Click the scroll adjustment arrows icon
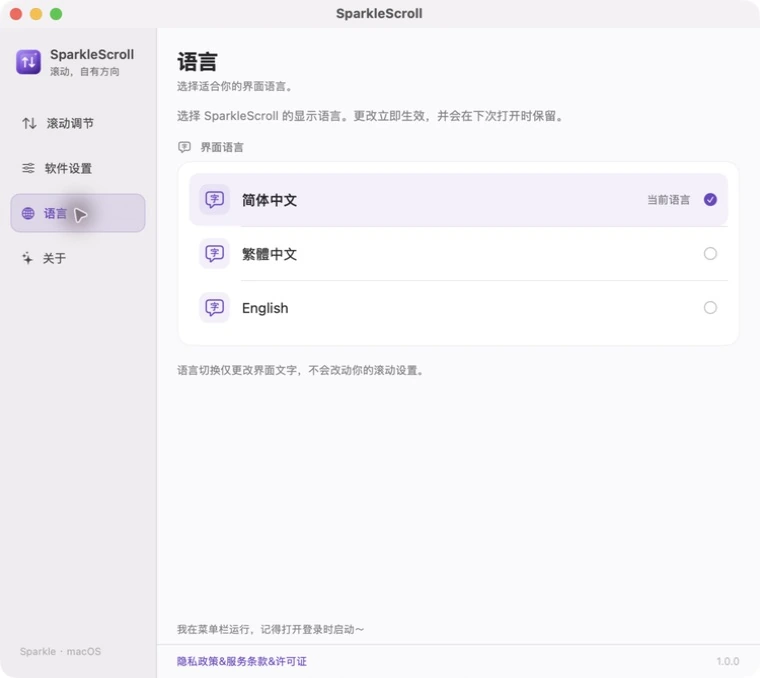The height and width of the screenshot is (678, 760). tap(29, 123)
